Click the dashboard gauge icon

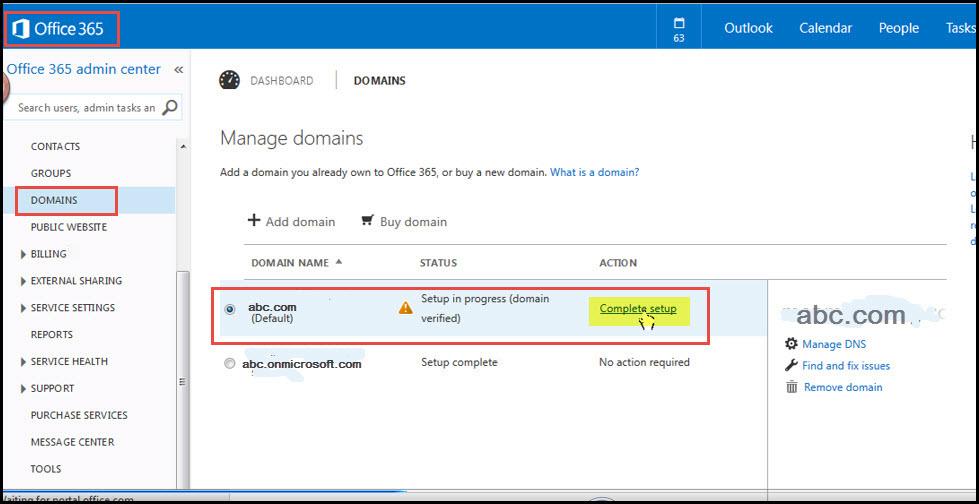click(230, 81)
